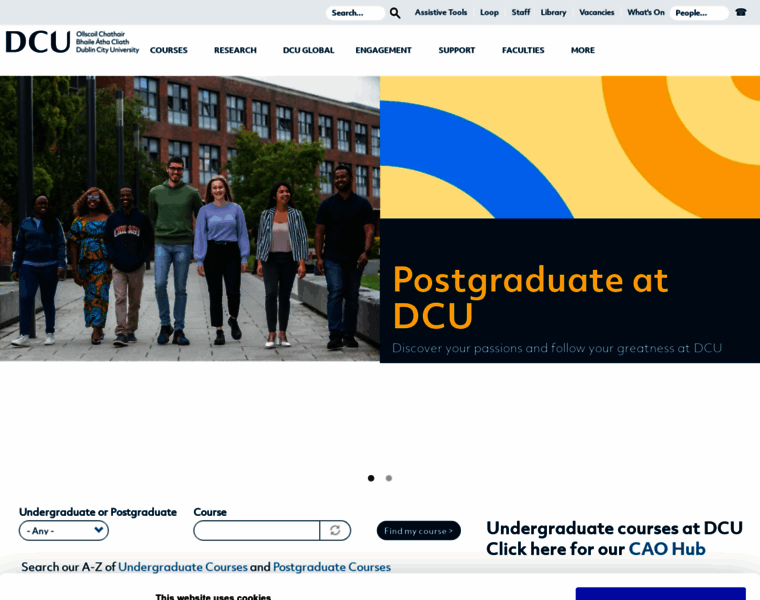Open the What's On link
The image size is (760, 600).
click(x=646, y=13)
